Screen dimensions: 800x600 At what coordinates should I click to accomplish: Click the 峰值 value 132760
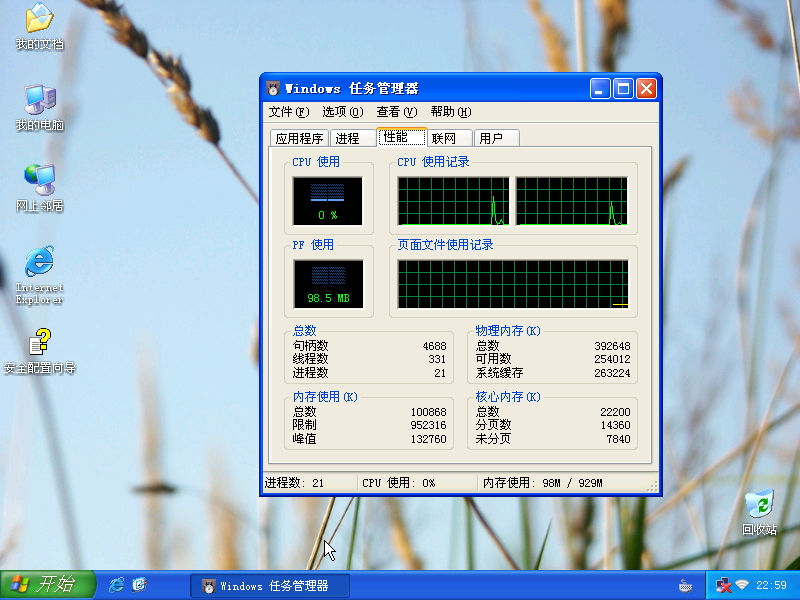(429, 439)
